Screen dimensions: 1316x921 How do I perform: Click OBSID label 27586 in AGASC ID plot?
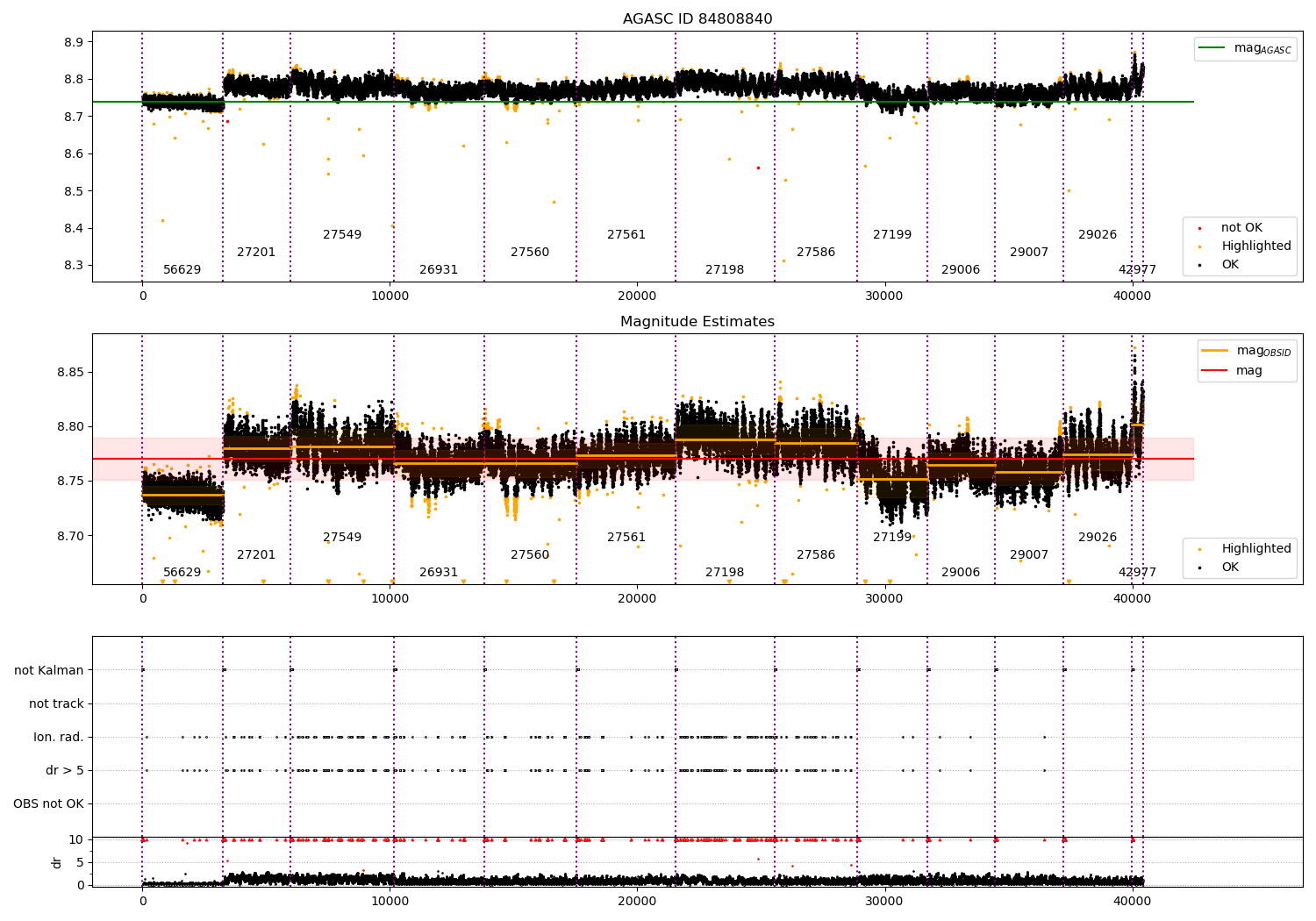(816, 253)
